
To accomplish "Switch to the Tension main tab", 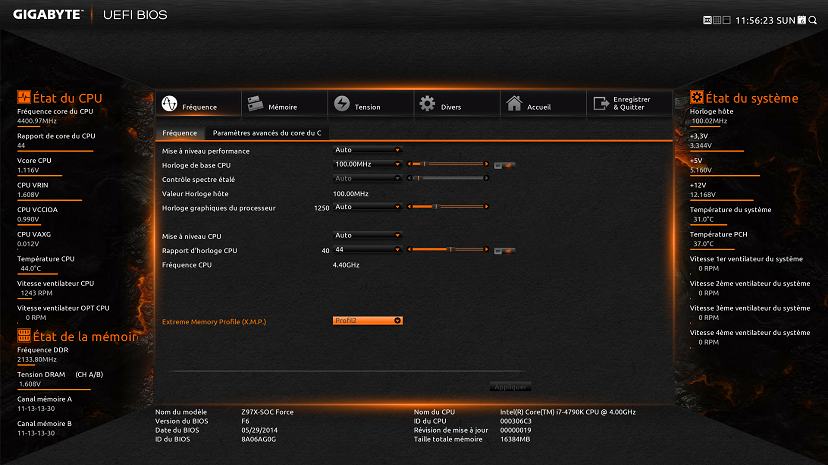I will coord(370,103).
